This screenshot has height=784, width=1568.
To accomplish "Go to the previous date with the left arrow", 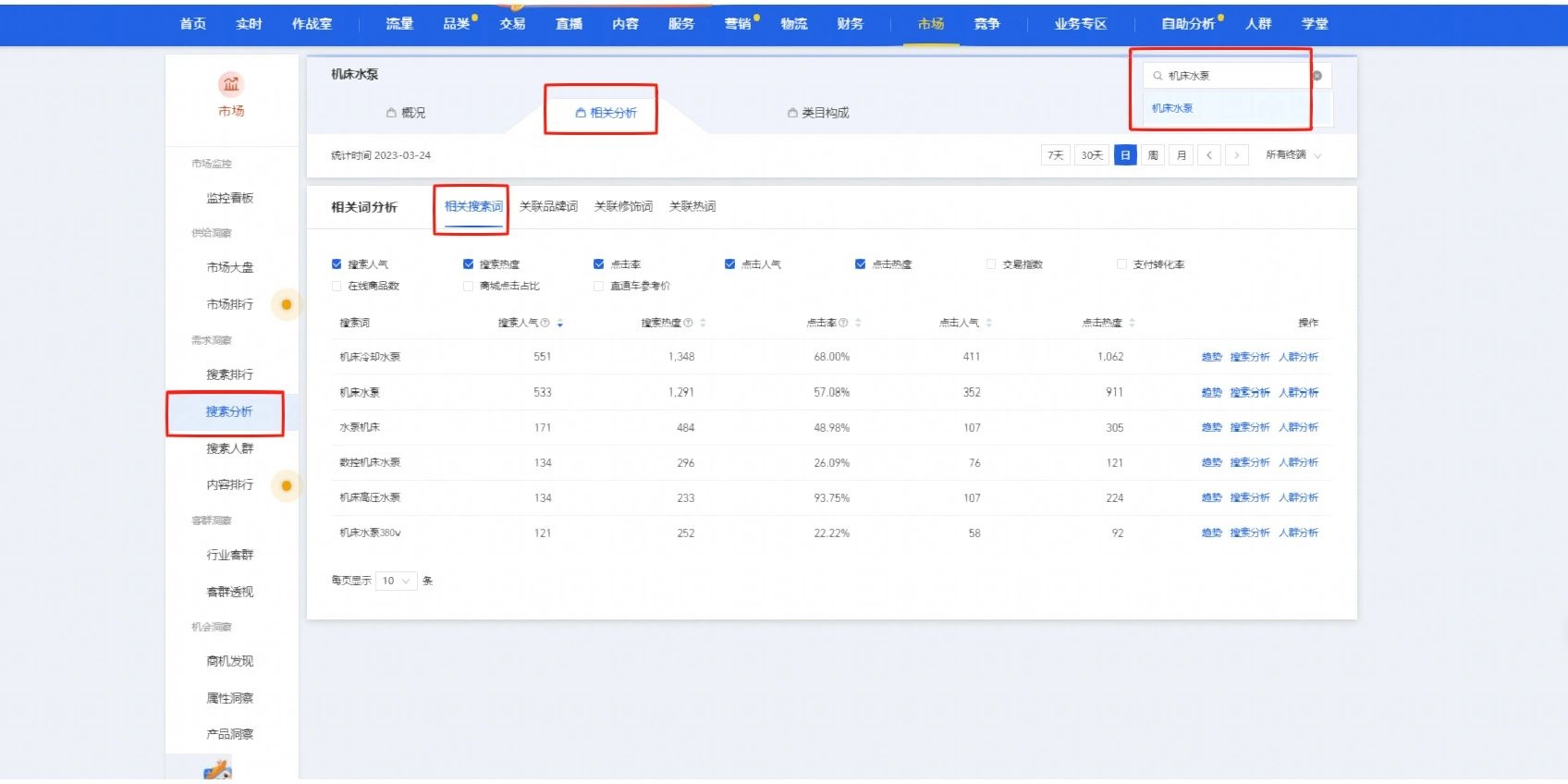I will (x=1208, y=155).
